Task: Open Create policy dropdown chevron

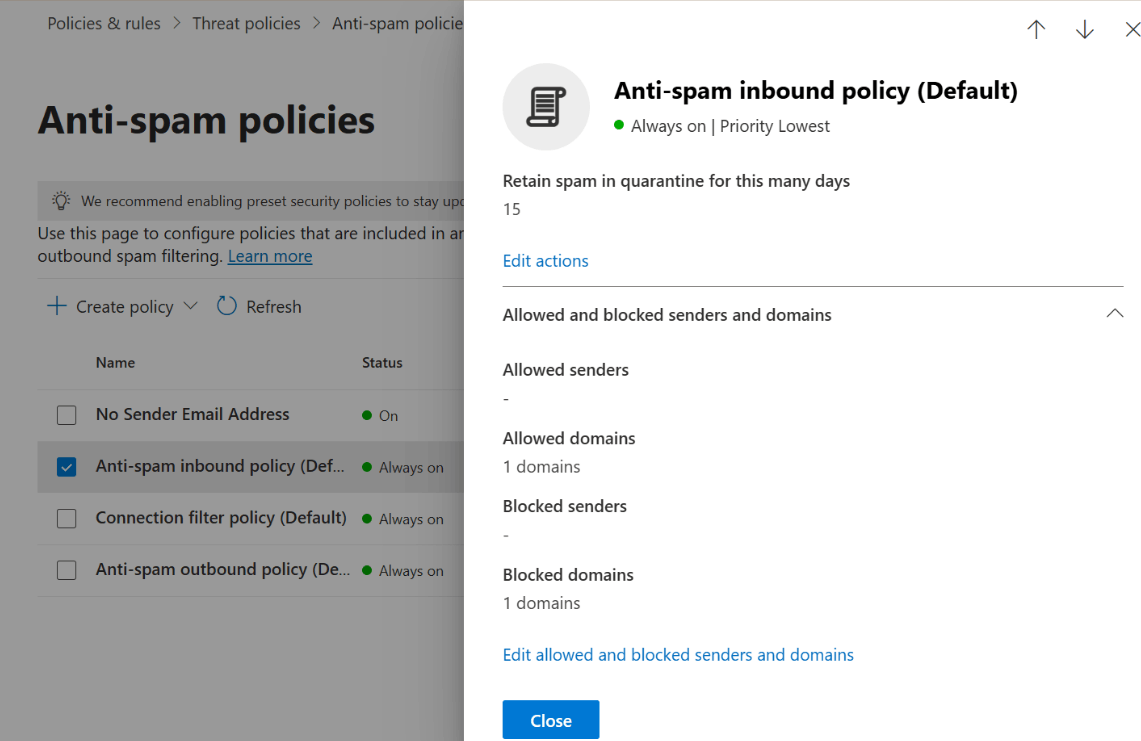Action: pos(191,306)
